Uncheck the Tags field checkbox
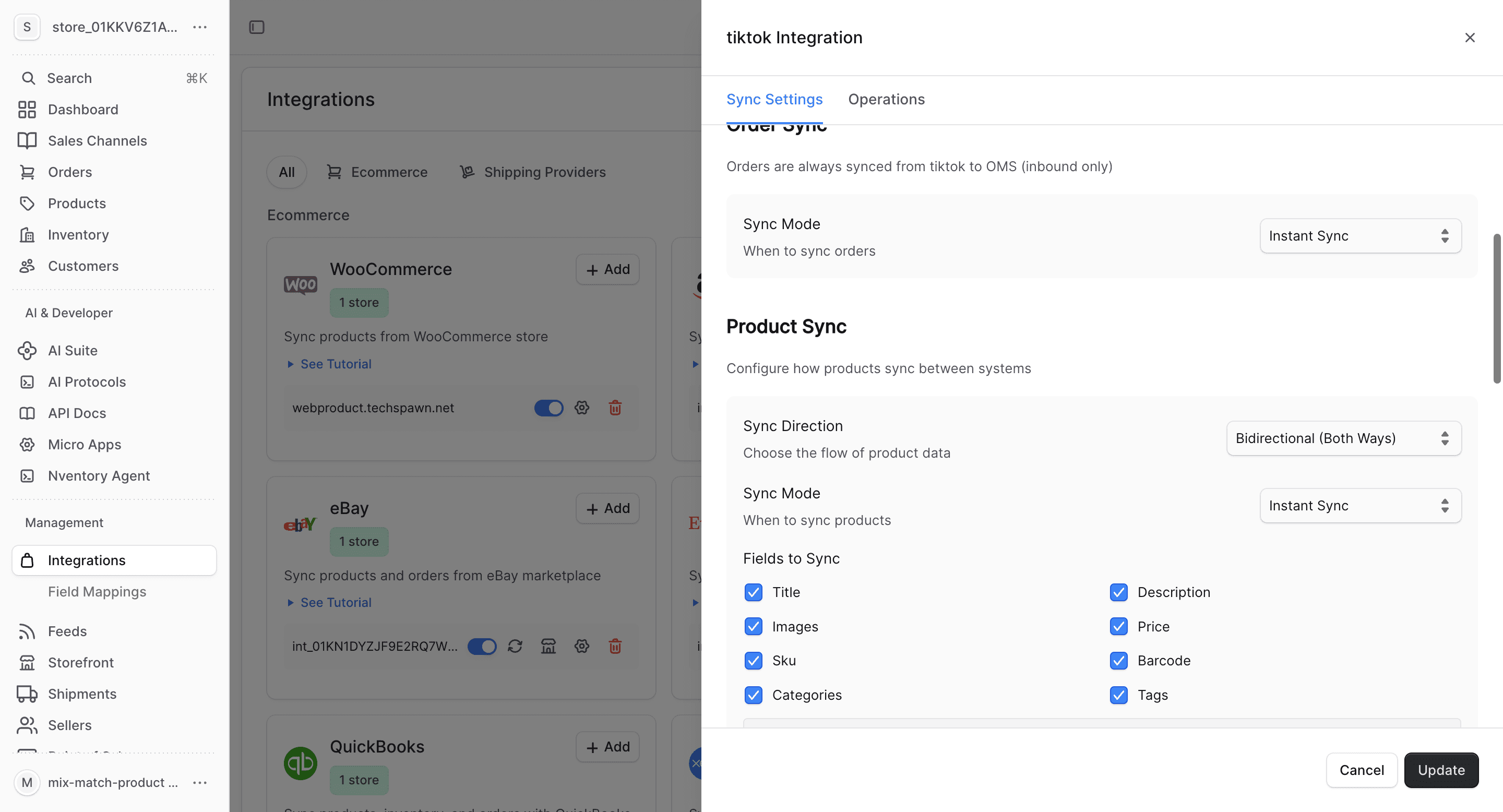The width and height of the screenshot is (1503, 812). point(1118,695)
